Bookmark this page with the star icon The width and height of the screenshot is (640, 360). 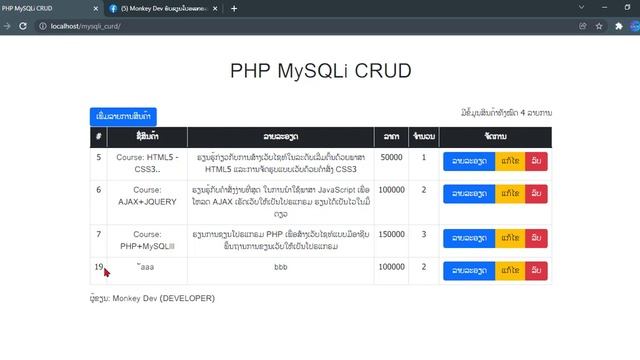click(x=599, y=26)
